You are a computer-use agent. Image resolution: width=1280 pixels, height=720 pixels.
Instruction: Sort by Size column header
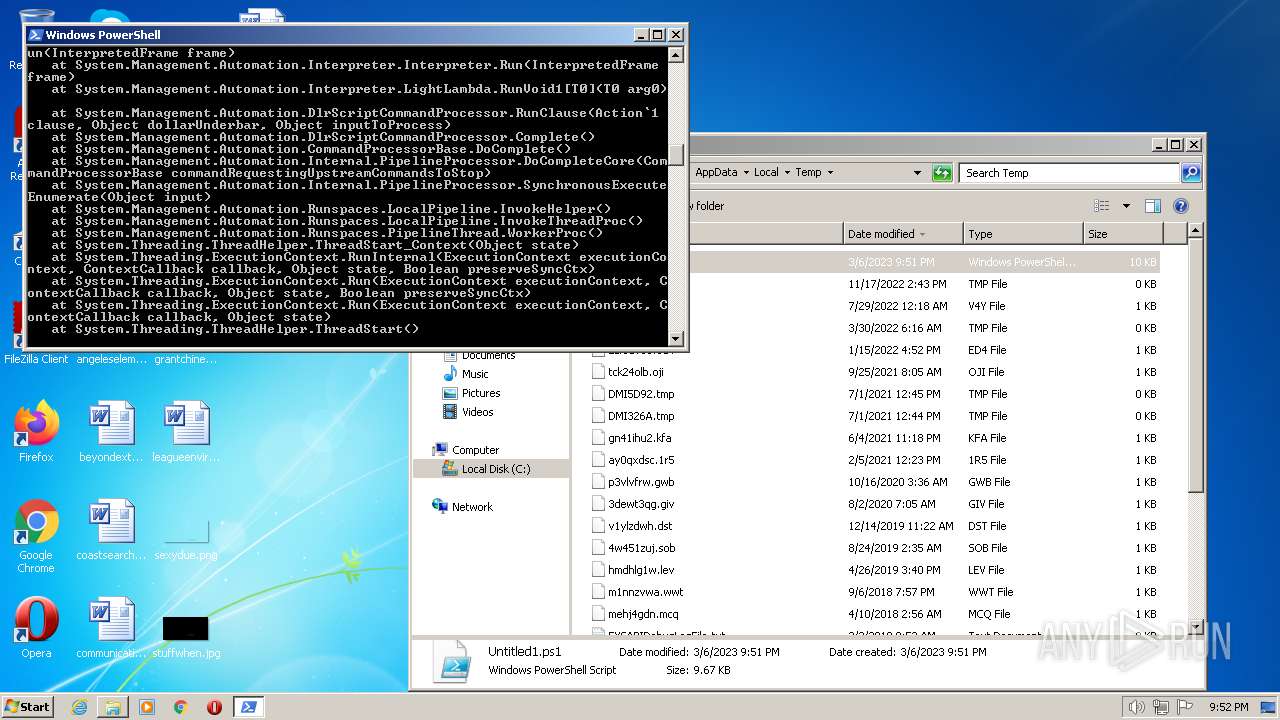(1121, 234)
